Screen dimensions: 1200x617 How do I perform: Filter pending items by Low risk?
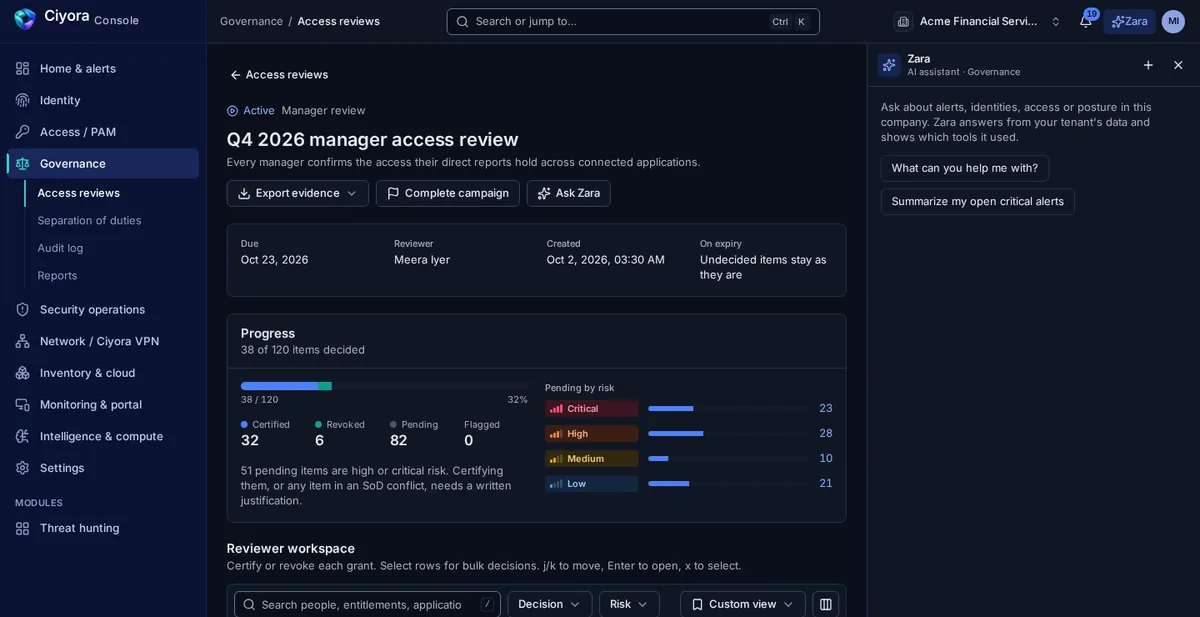tap(689, 483)
